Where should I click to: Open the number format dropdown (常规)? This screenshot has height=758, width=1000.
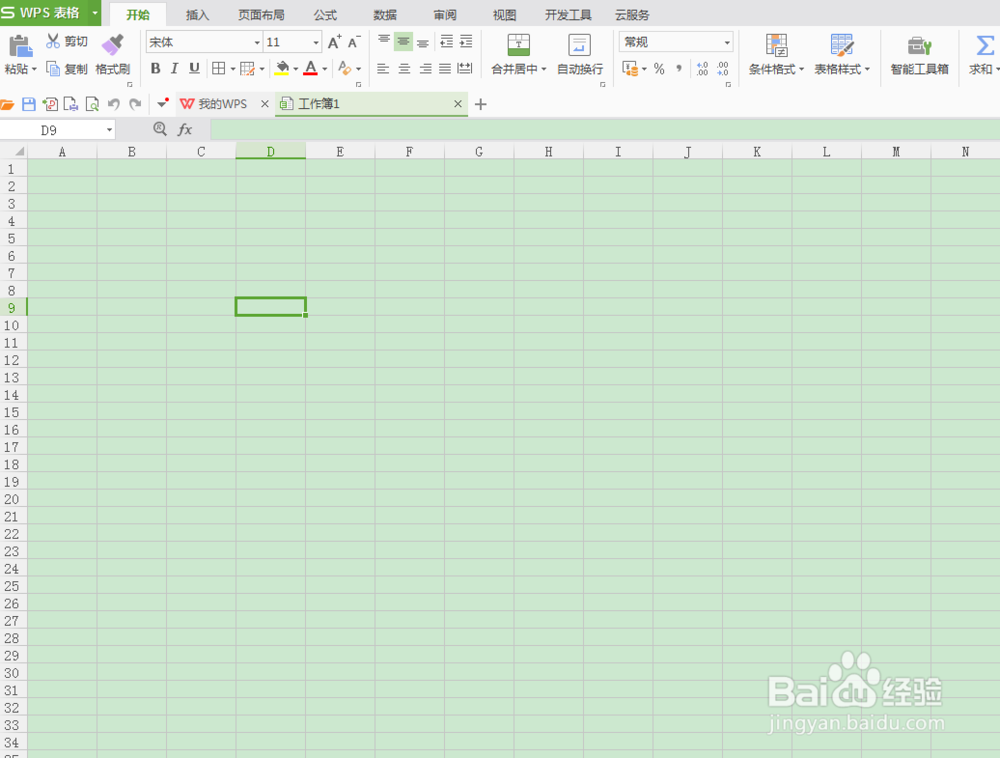[726, 43]
